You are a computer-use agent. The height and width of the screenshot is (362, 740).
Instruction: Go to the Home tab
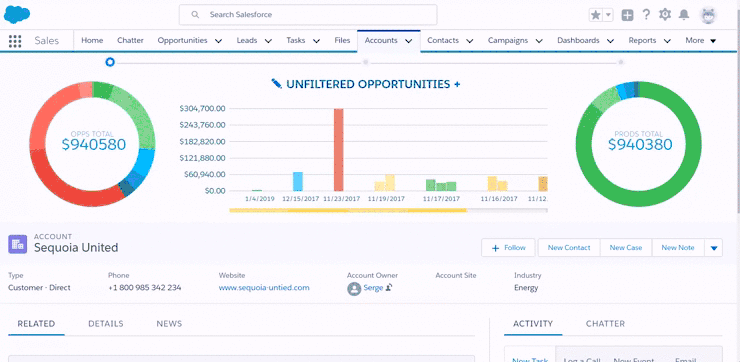(92, 41)
